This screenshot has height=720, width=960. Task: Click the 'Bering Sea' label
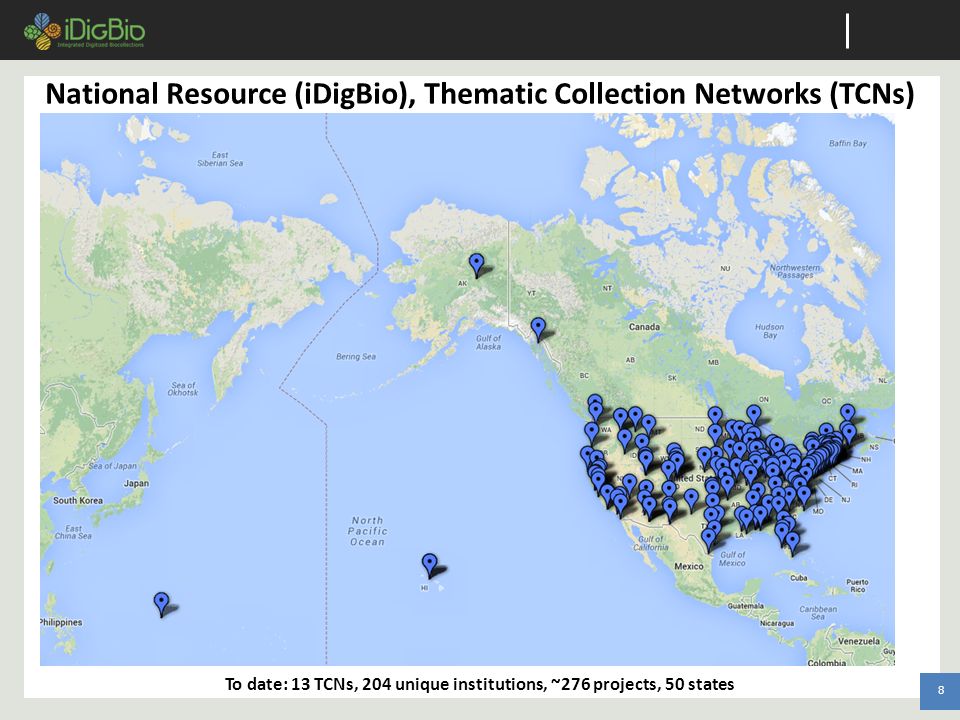coord(356,356)
